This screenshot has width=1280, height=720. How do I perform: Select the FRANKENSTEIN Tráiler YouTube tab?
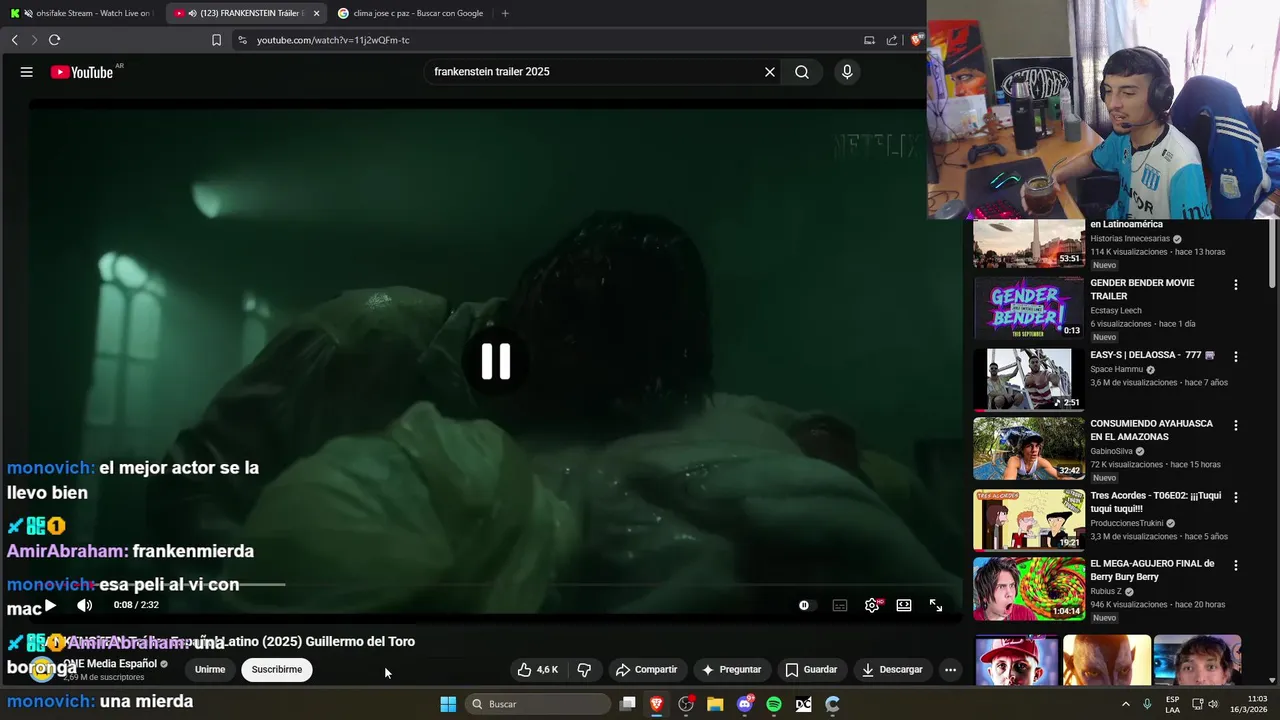coord(239,13)
